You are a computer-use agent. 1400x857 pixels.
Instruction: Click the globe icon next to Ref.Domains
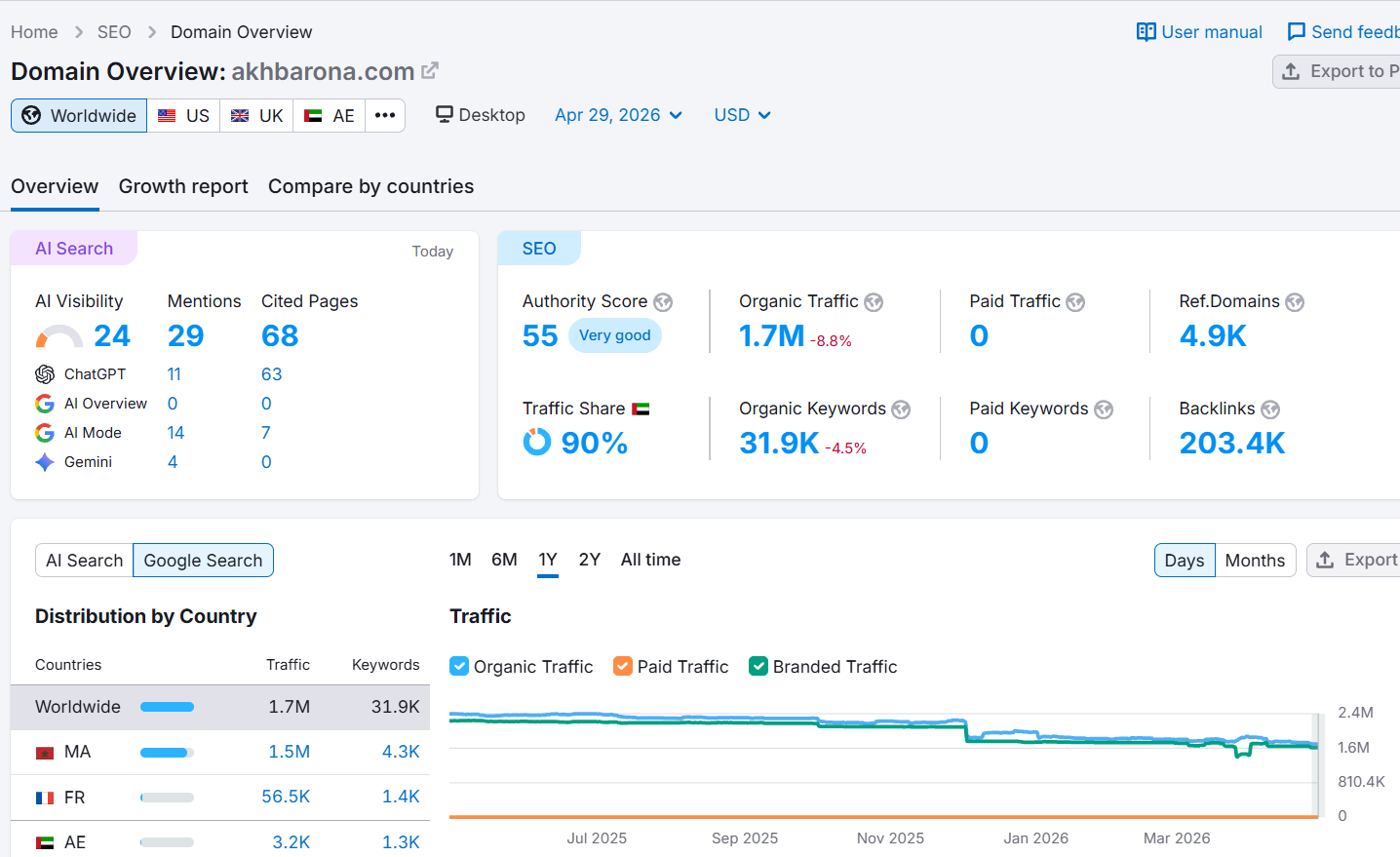(x=1295, y=302)
